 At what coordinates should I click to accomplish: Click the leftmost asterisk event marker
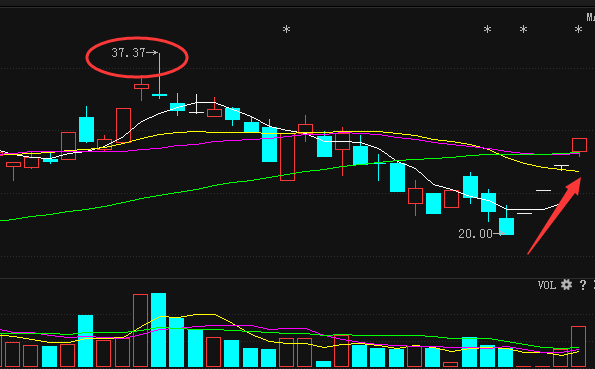286,29
